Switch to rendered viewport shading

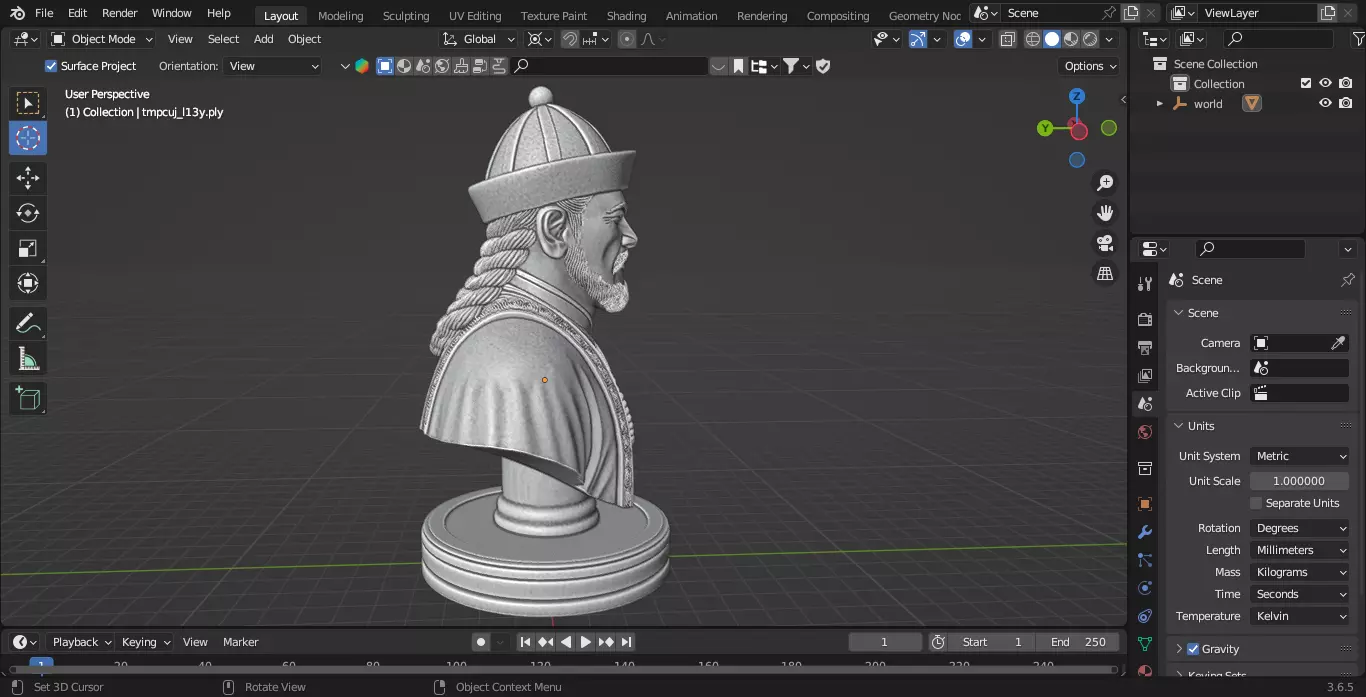1090,39
